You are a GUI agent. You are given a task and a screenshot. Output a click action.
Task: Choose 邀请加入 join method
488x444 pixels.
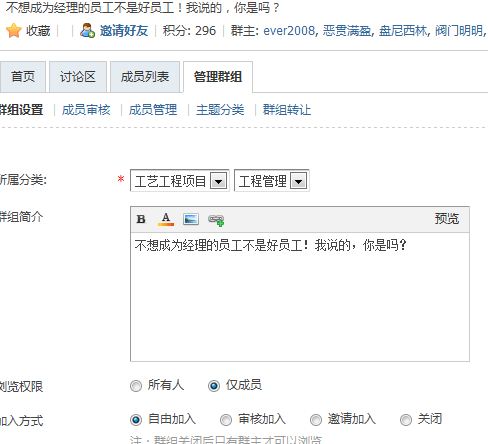316,420
